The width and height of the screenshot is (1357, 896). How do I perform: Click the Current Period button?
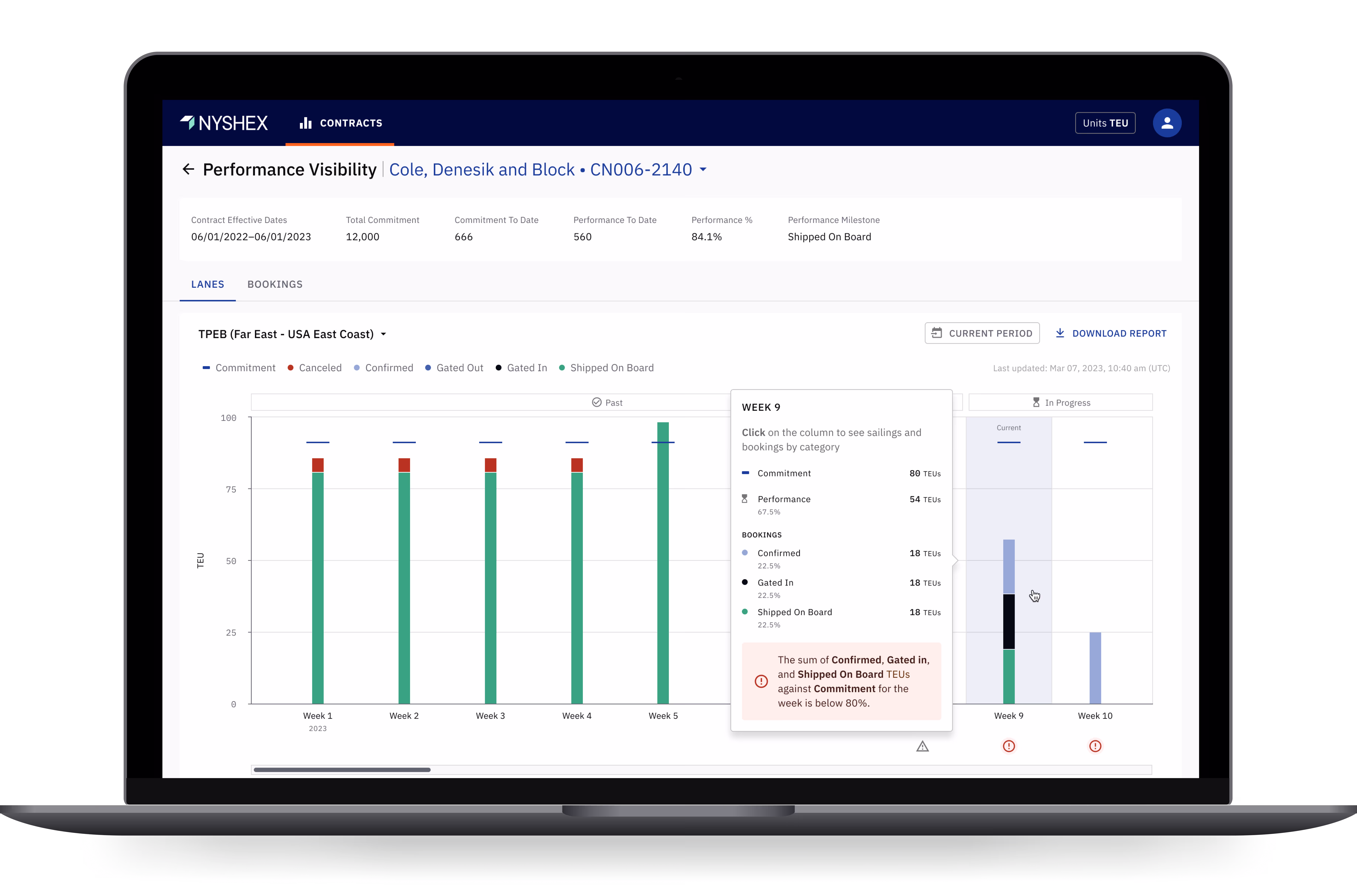click(x=982, y=333)
